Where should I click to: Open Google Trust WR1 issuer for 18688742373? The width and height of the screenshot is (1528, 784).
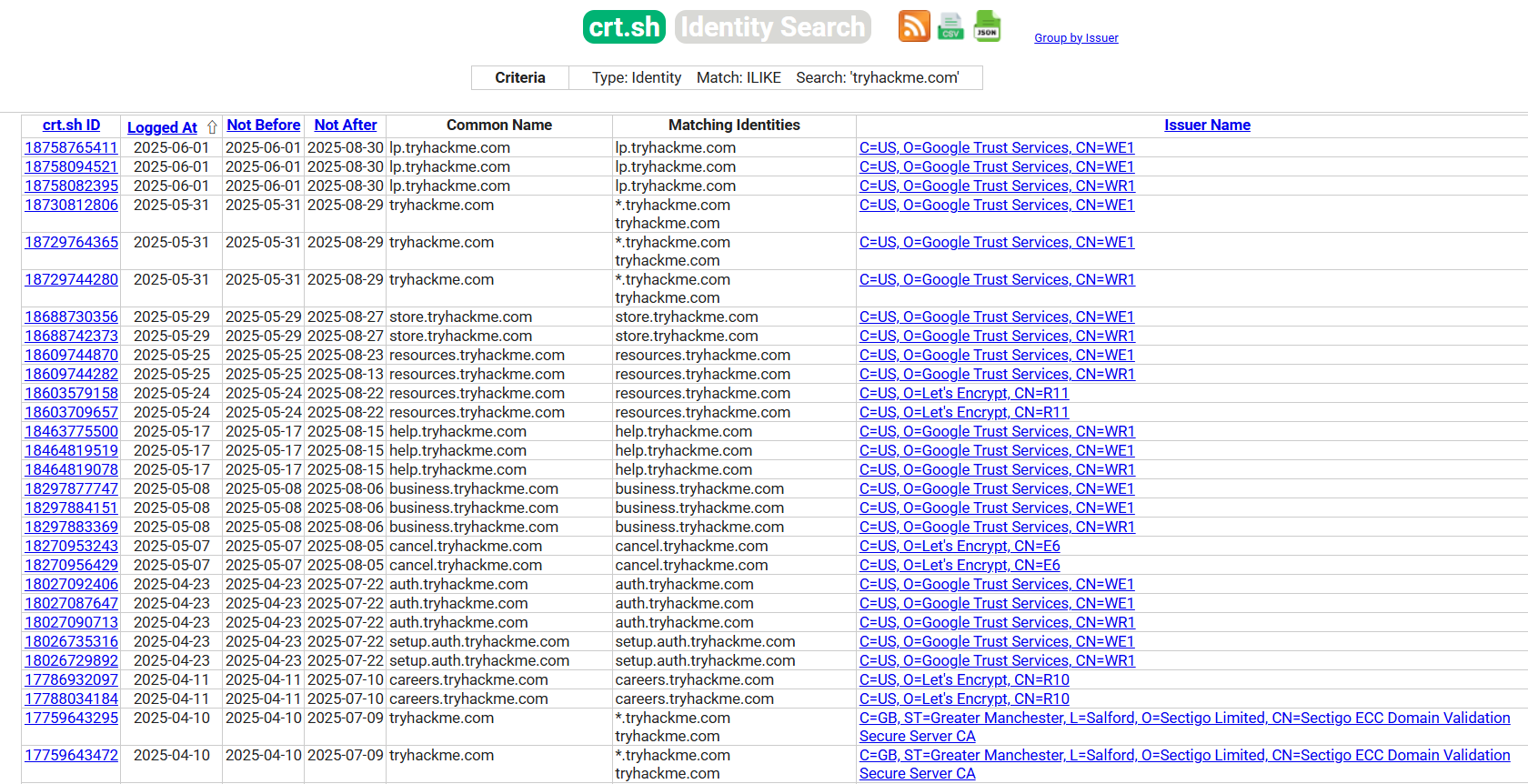click(997, 336)
